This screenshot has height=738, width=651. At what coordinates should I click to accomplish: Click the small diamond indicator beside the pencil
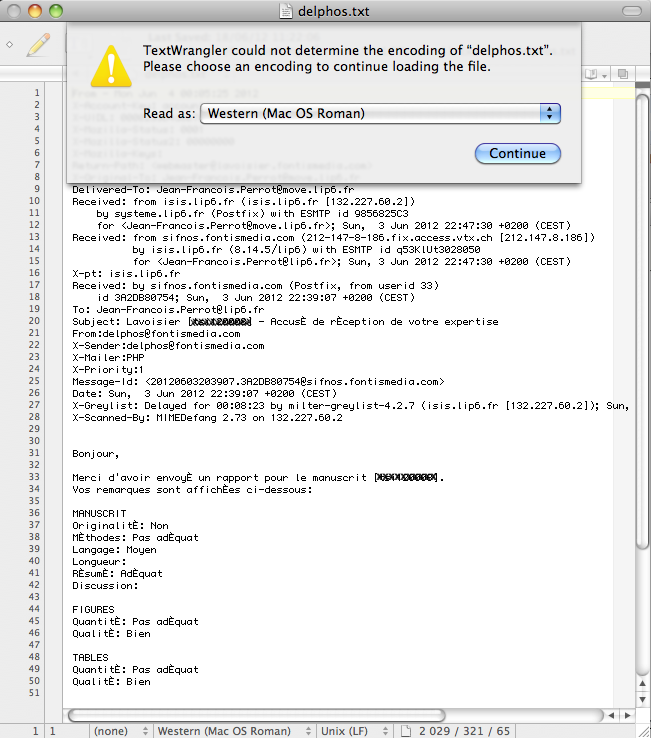[x=9, y=44]
